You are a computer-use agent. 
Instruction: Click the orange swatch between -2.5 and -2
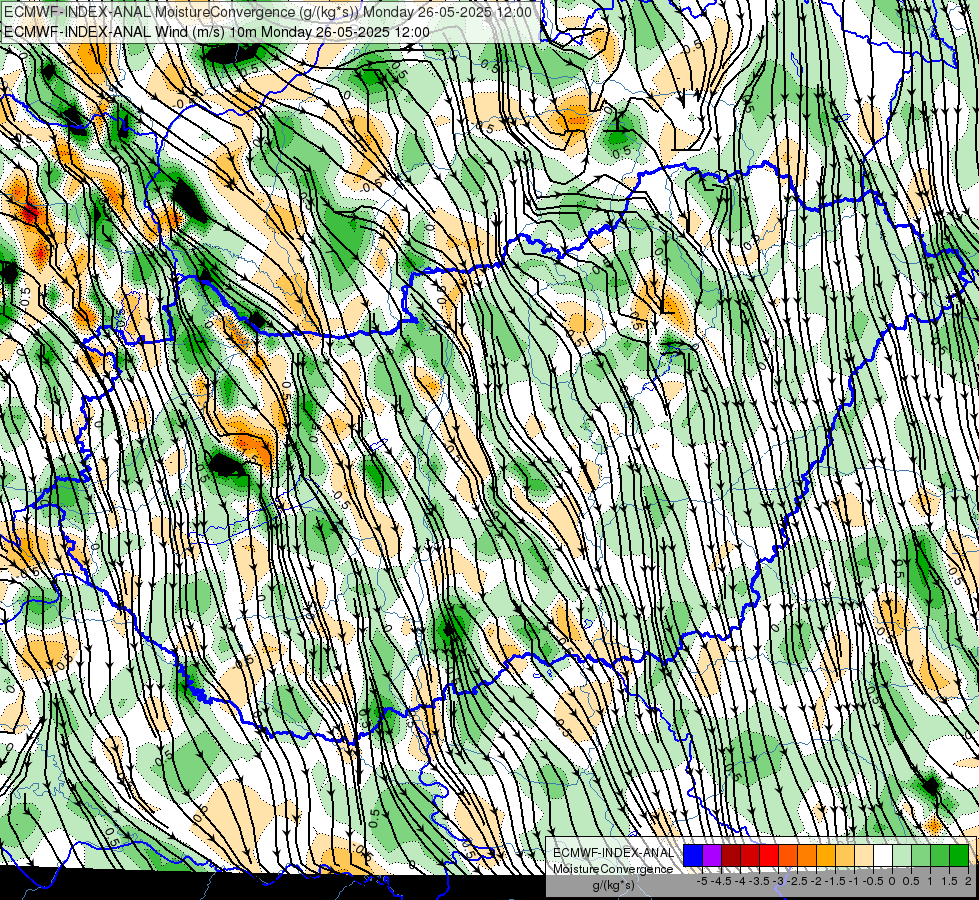pyautogui.click(x=807, y=856)
